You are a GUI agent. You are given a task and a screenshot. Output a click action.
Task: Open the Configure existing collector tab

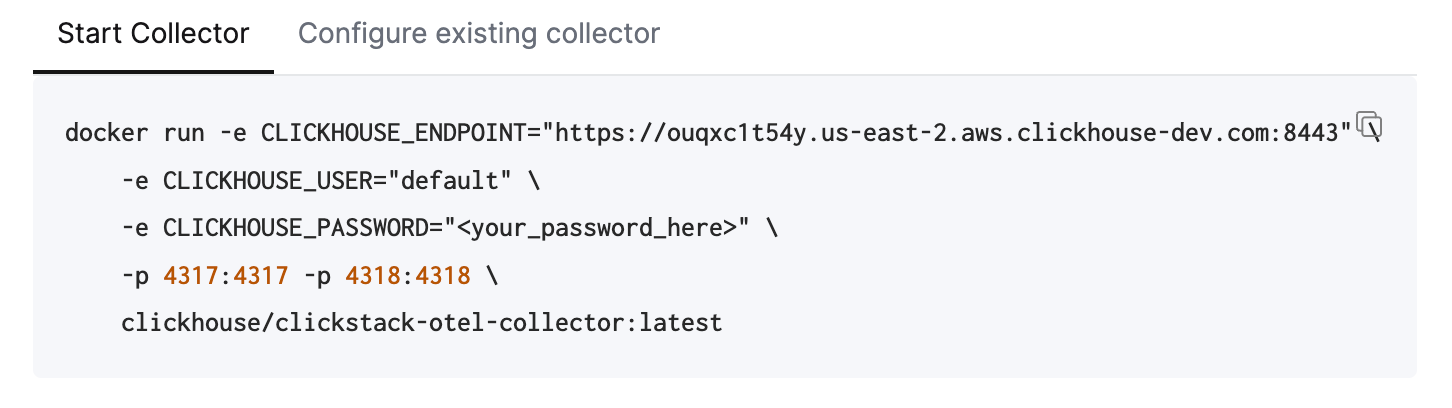point(479,34)
